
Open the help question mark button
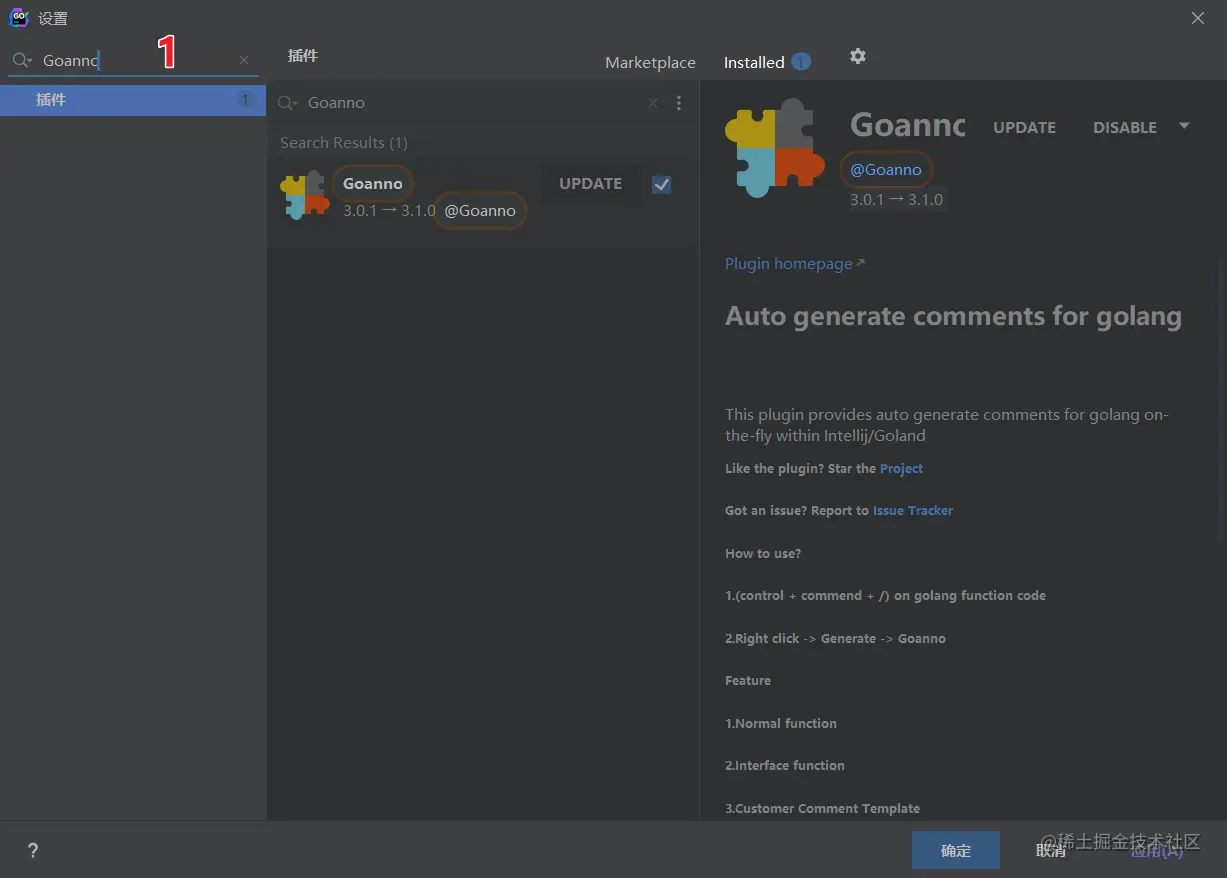33,850
